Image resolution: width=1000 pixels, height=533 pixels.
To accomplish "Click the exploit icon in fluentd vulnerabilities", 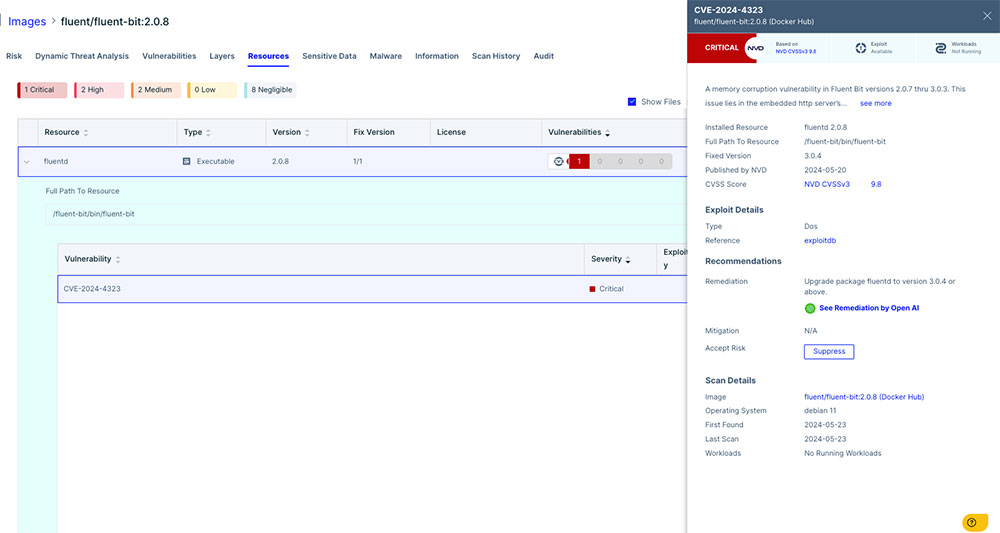I will tap(558, 161).
